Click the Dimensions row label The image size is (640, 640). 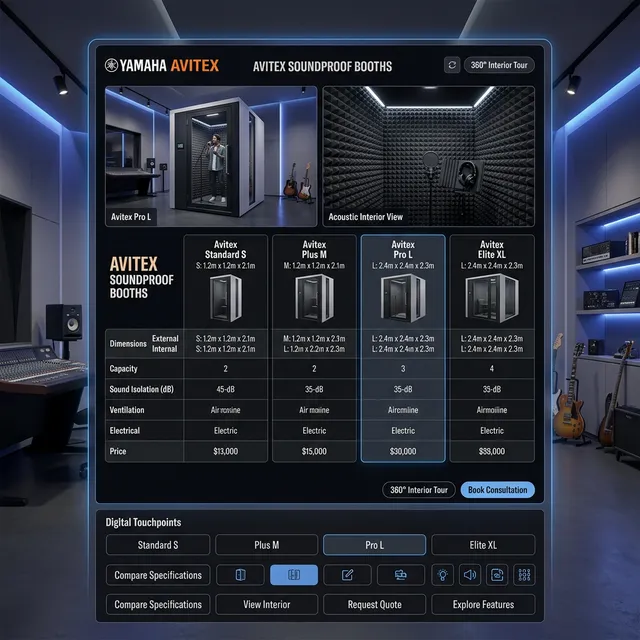(128, 344)
